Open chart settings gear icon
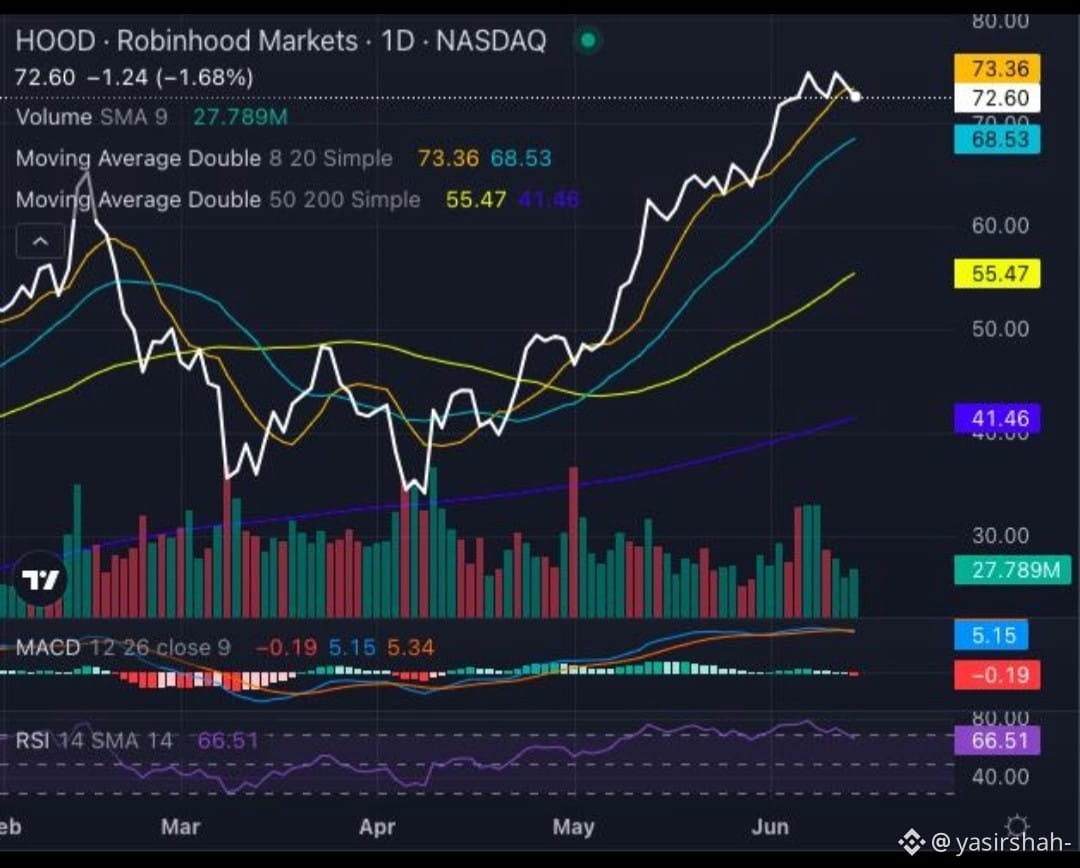Screen dimensions: 1080x868 click(x=1017, y=825)
